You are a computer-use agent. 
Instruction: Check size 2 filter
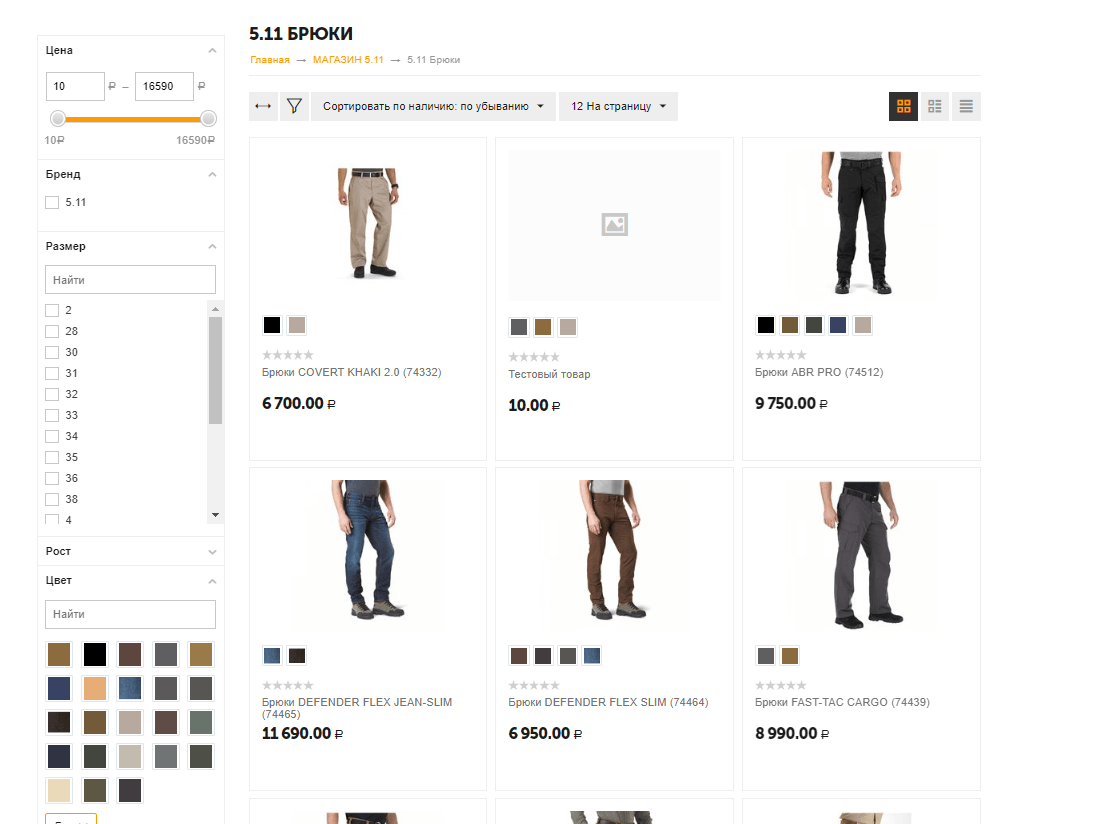(52, 310)
